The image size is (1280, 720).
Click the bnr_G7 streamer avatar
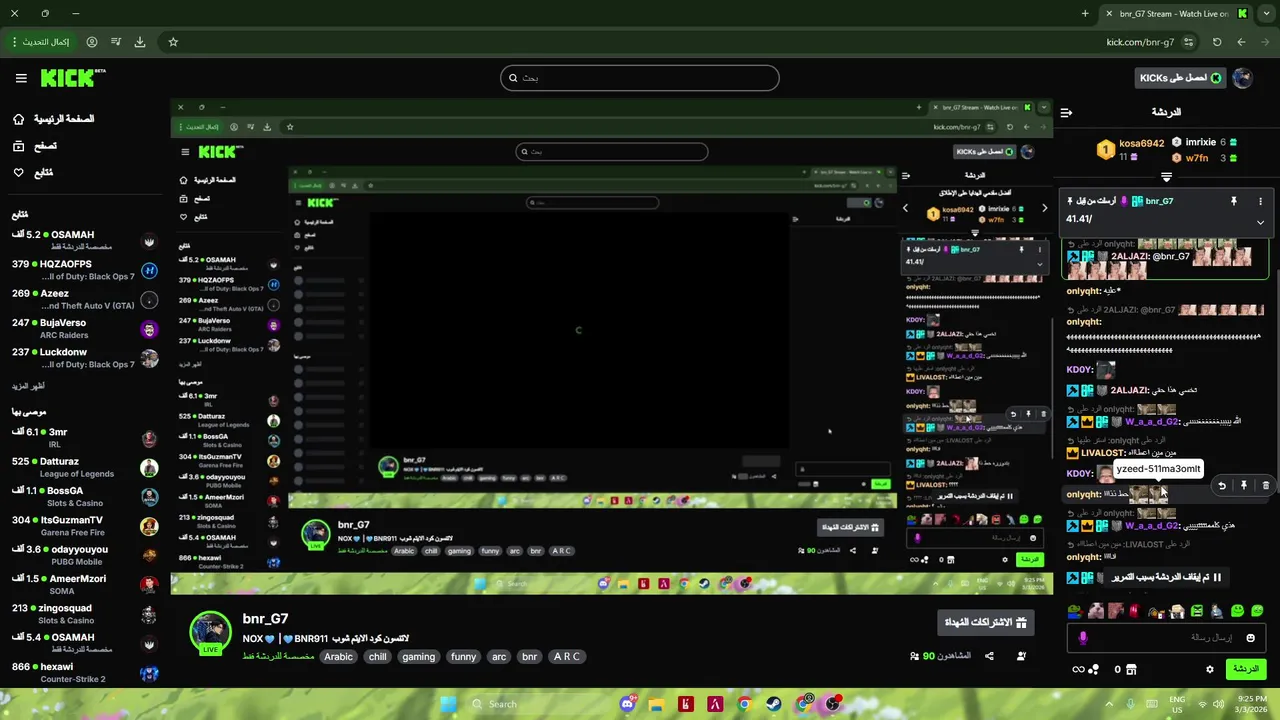coord(211,632)
